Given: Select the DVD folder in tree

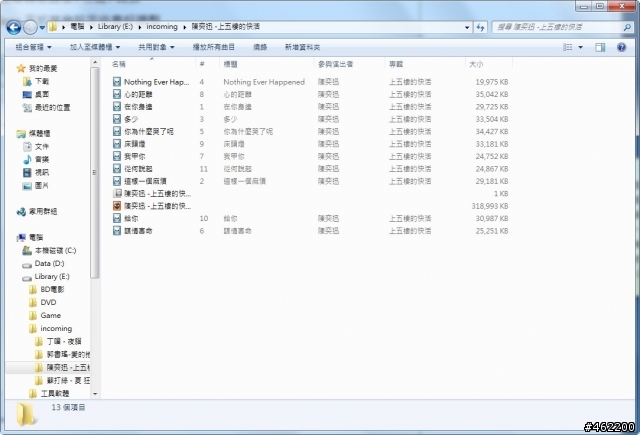Looking at the screenshot, I should coord(48,302).
